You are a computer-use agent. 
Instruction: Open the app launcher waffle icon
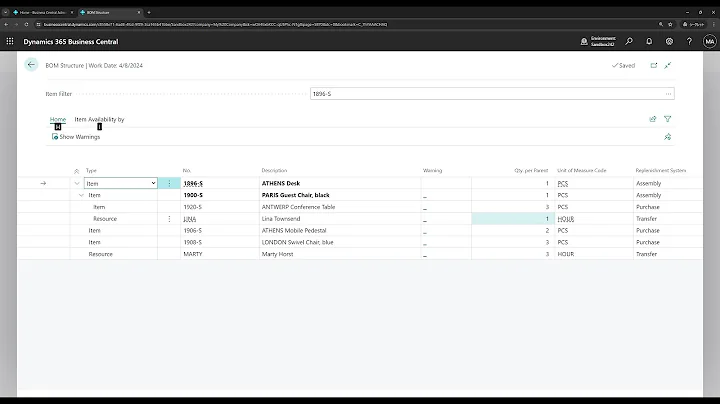10,41
